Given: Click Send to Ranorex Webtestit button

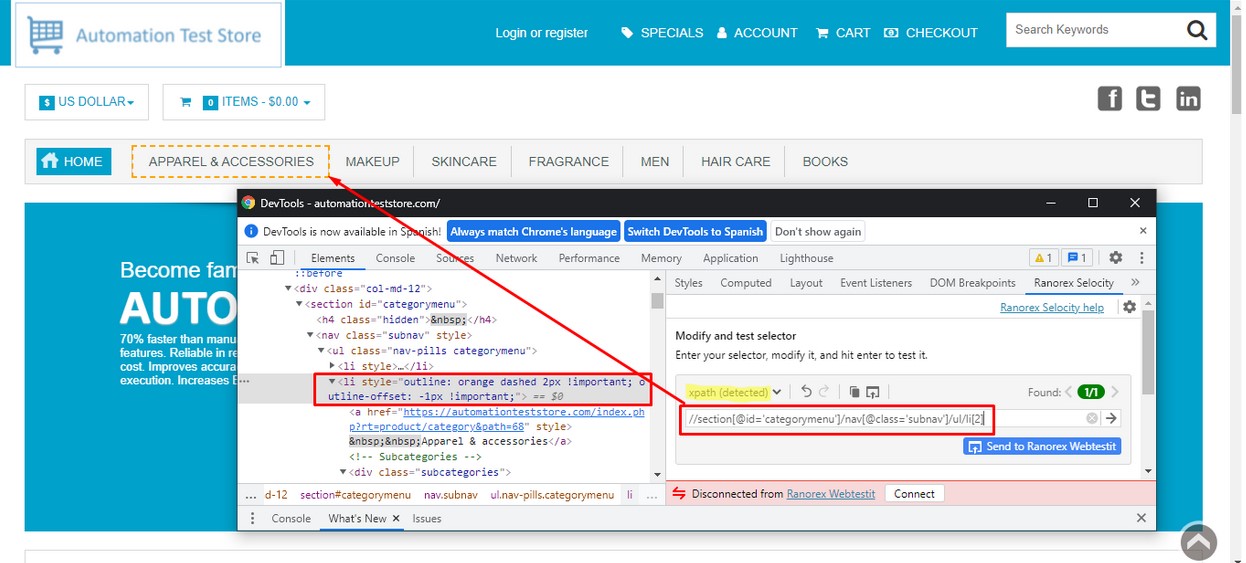Looking at the screenshot, I should [x=1041, y=446].
